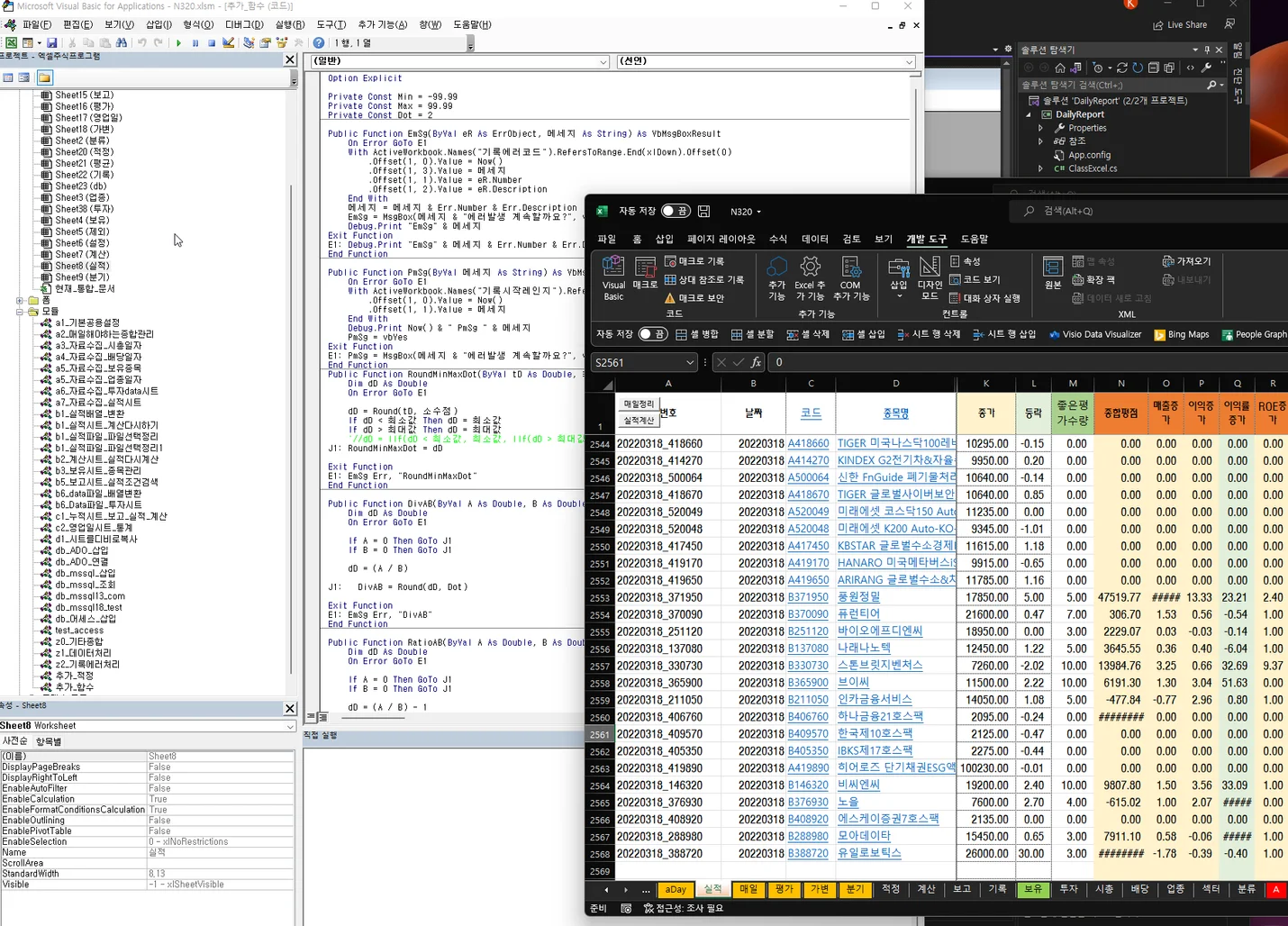Select the 보유 sheet tab in Excel
This screenshot has width=1288, height=926.
tap(1033, 889)
